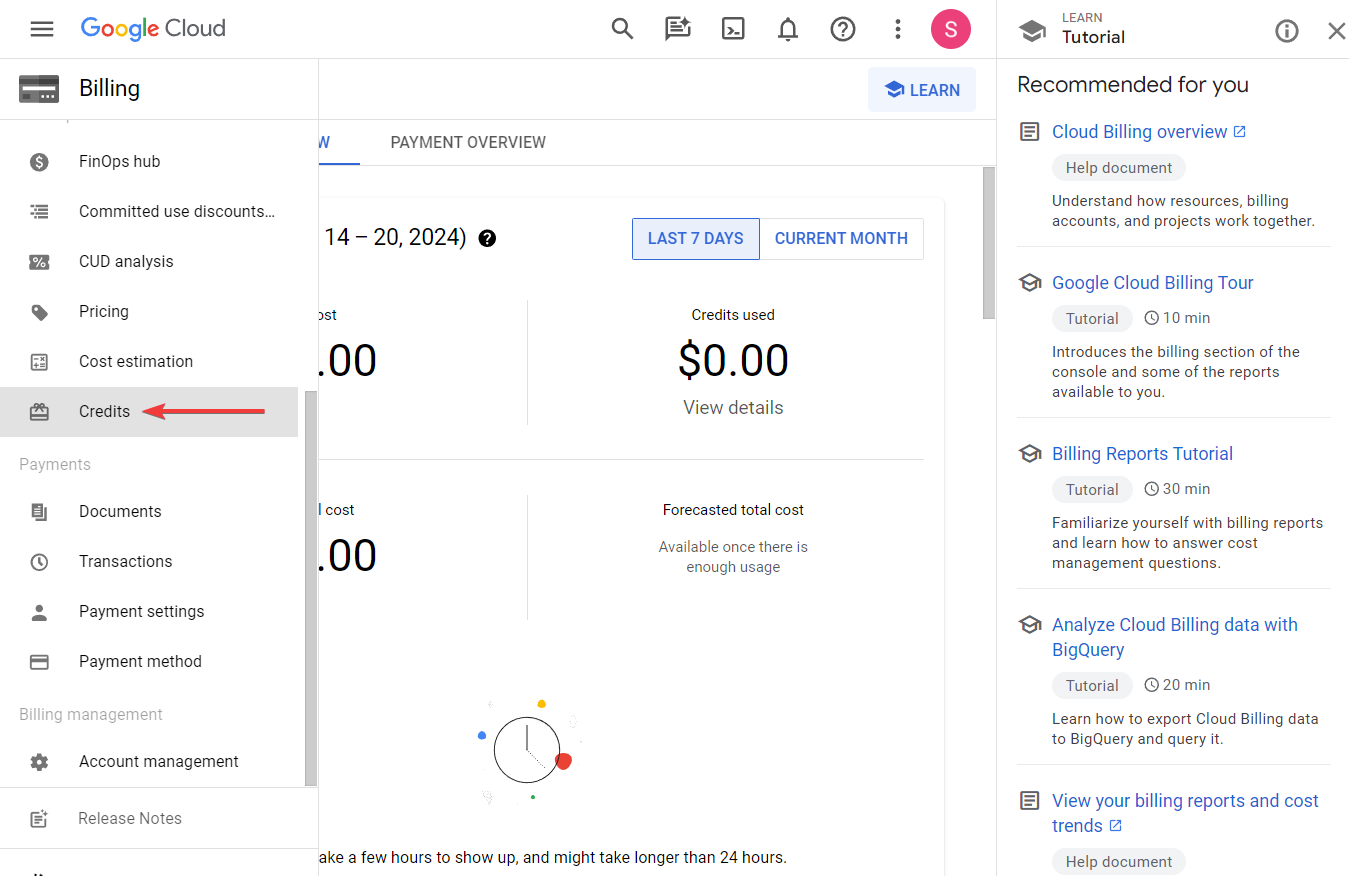Open Pricing menu item
Viewport: 1349px width, 876px height.
pyautogui.click(x=149, y=311)
